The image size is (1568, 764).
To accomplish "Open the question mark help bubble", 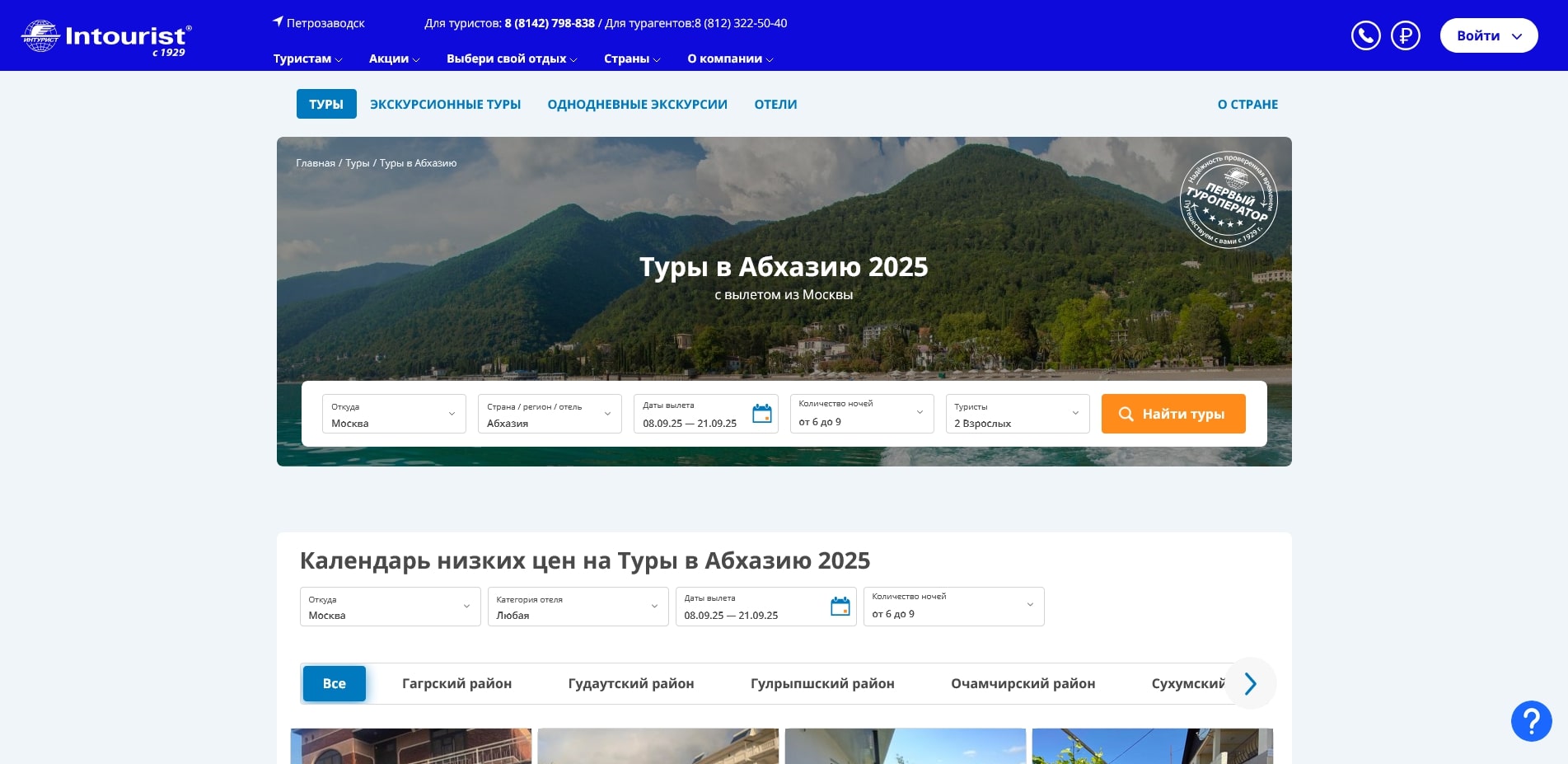I will click(x=1531, y=720).
